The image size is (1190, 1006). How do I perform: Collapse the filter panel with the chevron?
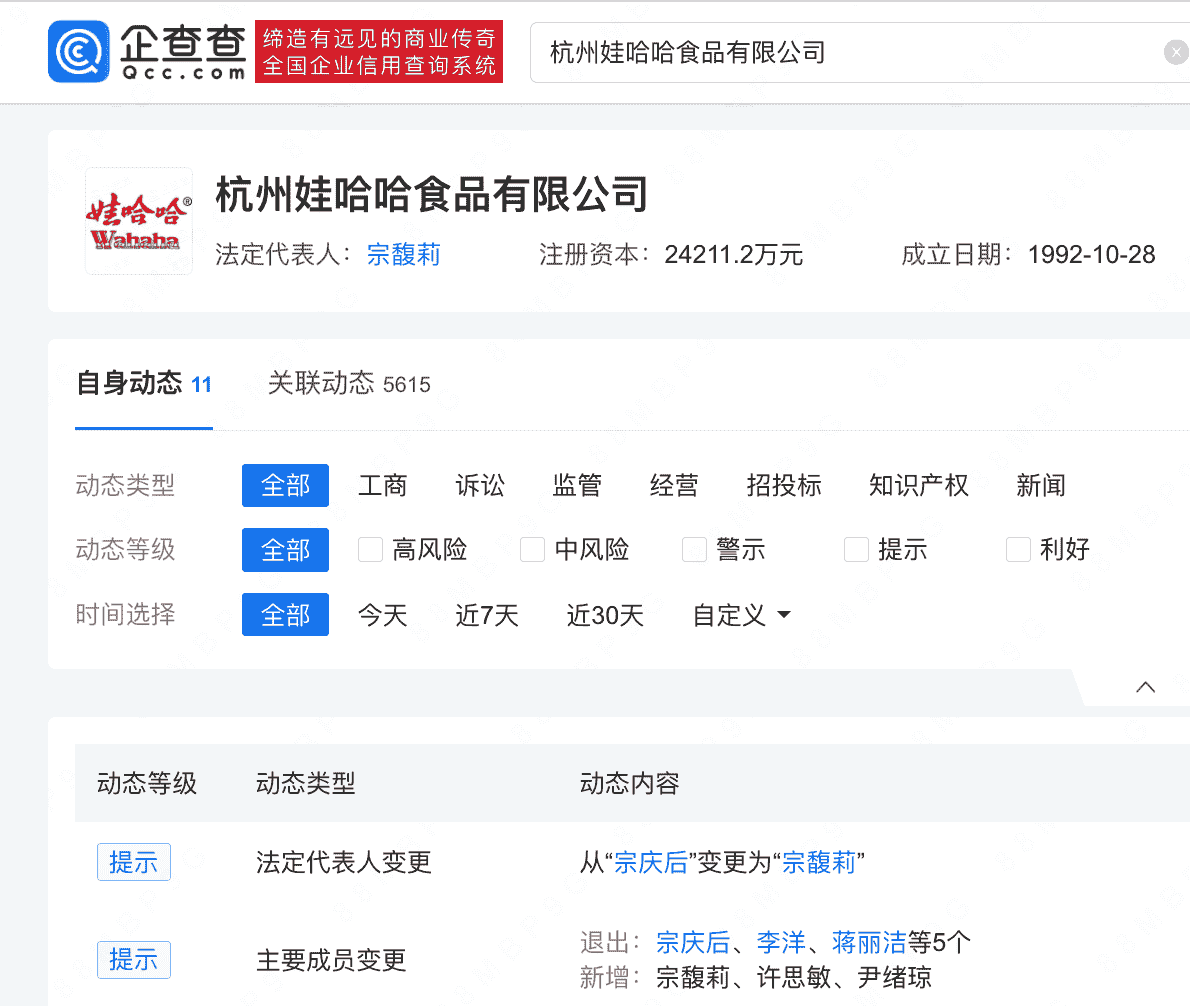tap(1144, 687)
